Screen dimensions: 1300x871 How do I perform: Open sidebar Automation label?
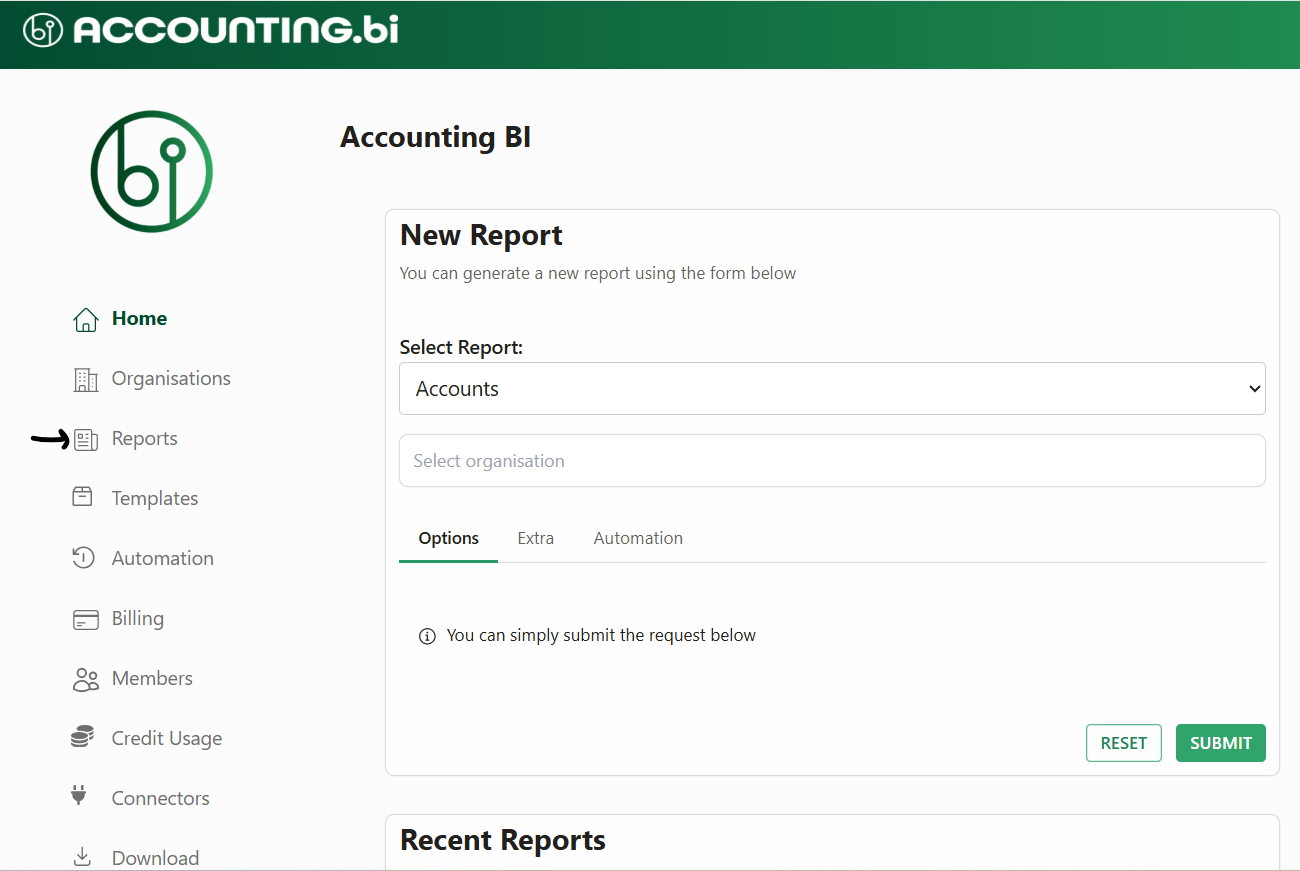[162, 559]
